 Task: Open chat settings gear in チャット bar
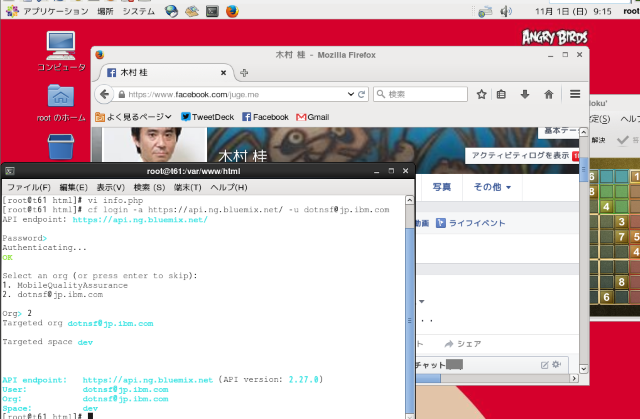(556, 364)
